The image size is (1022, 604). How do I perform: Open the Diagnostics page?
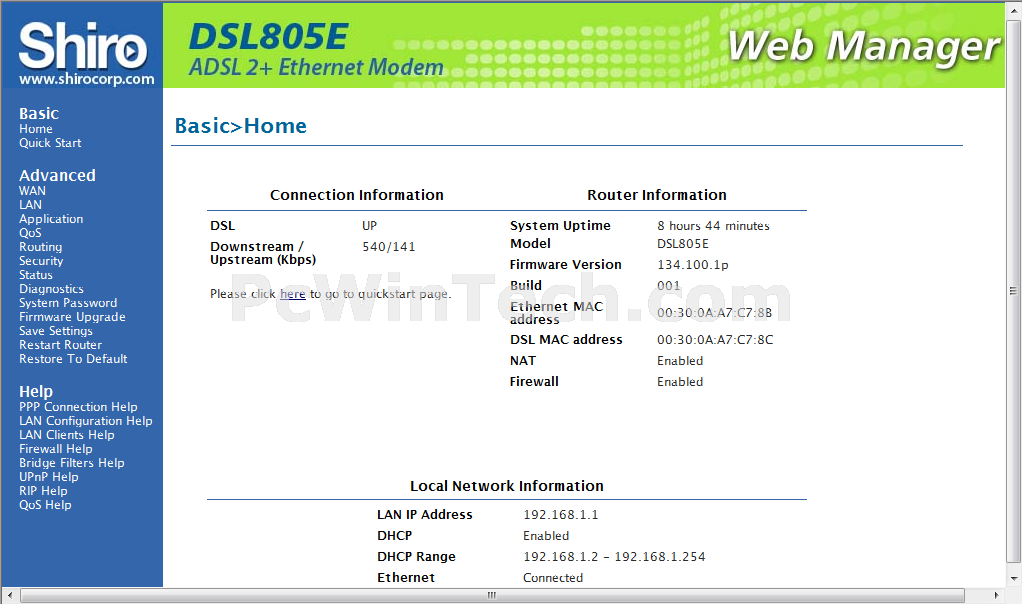[x=51, y=289]
